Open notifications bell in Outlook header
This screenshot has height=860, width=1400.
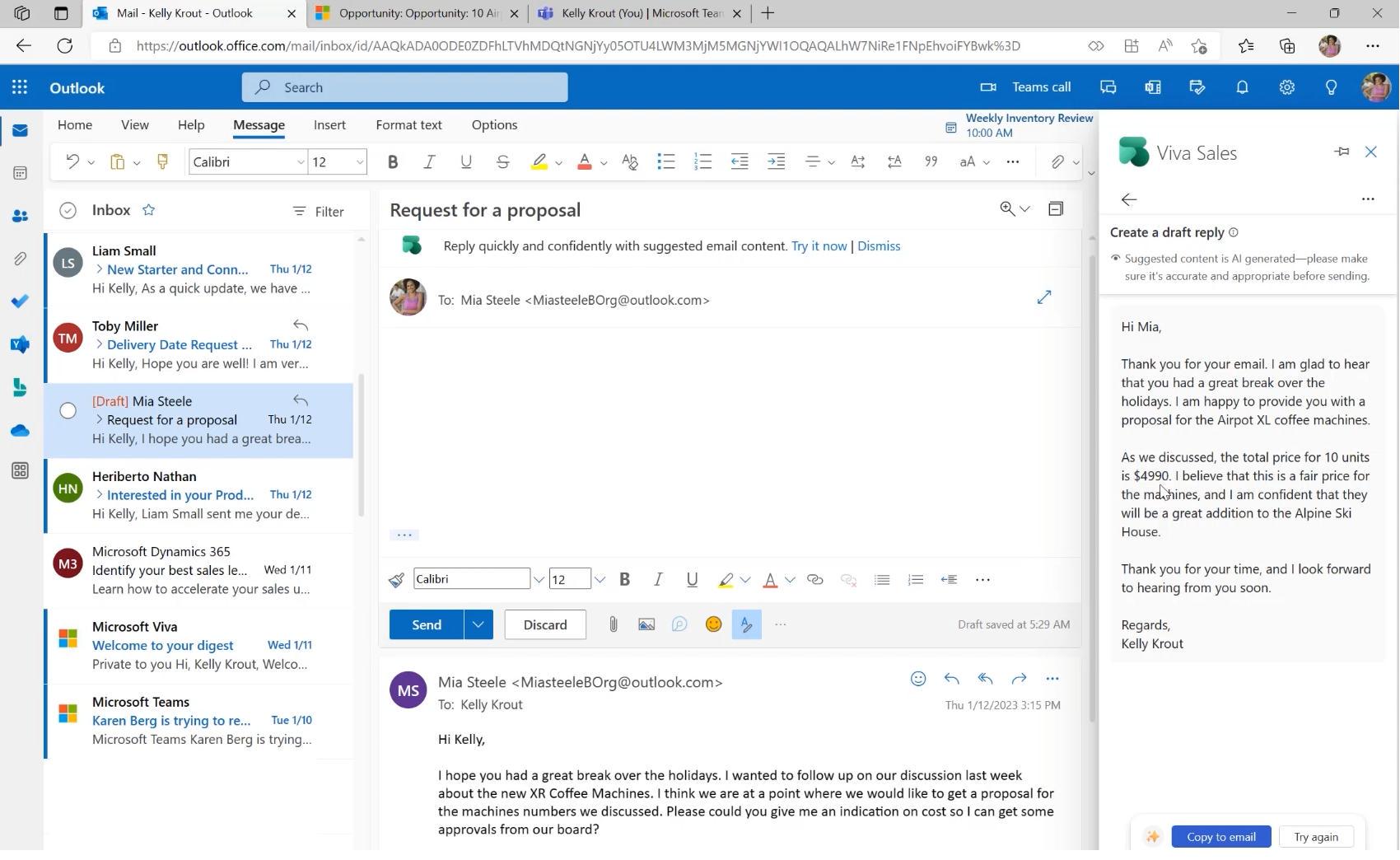click(x=1242, y=87)
